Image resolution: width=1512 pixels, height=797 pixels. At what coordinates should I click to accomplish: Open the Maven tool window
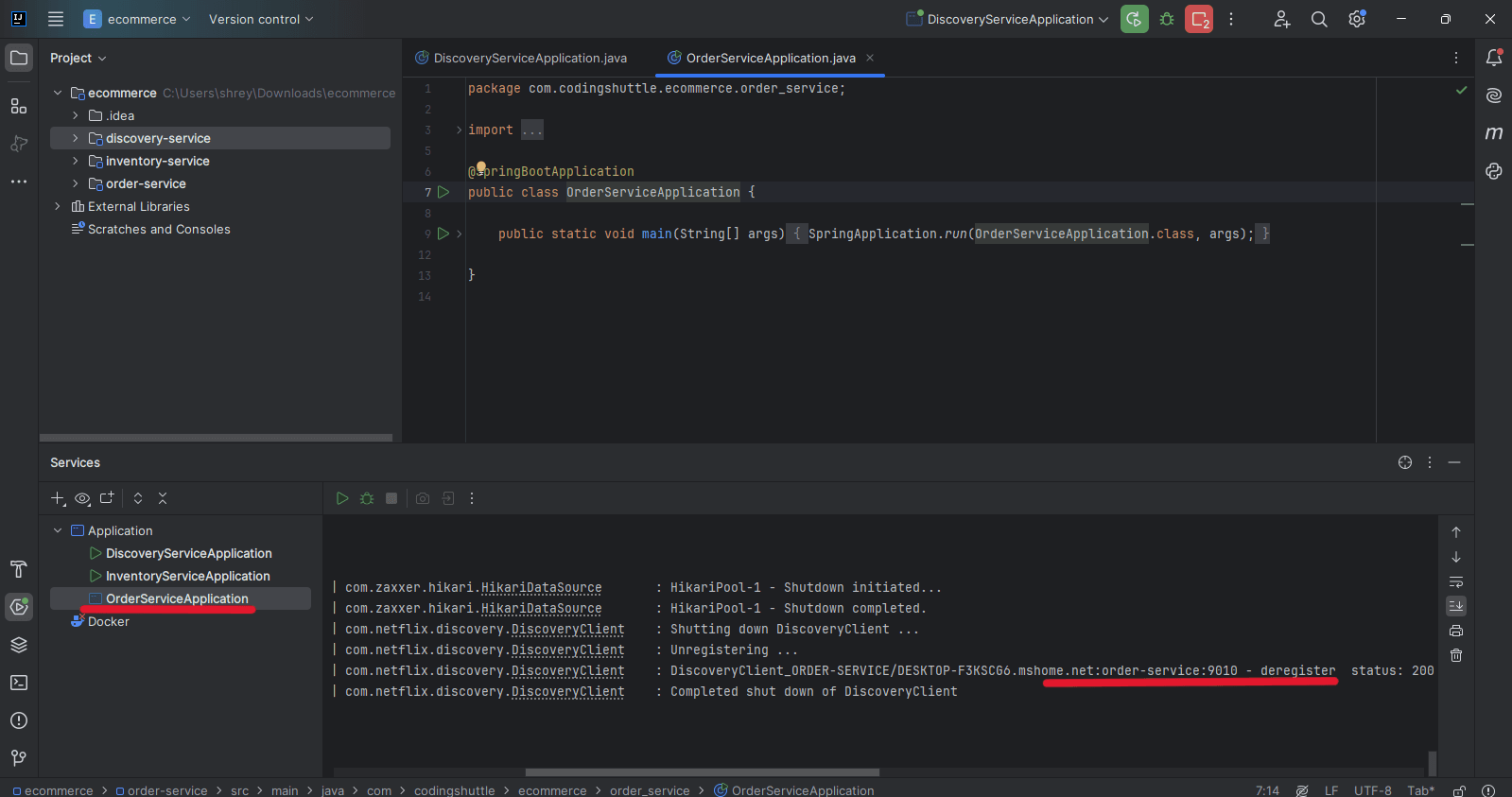click(x=1494, y=133)
